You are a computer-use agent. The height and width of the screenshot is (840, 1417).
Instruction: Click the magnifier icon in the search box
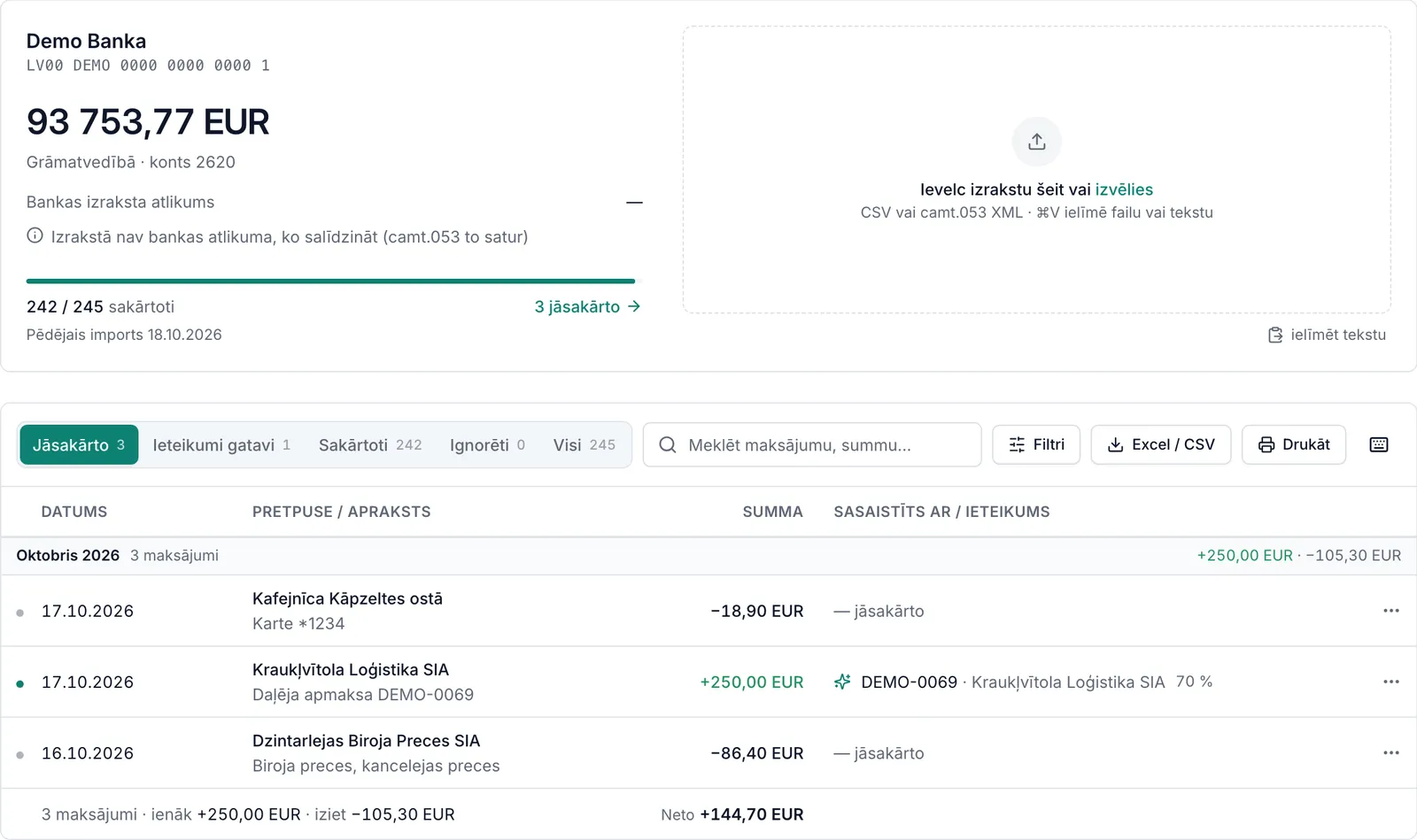pyautogui.click(x=668, y=444)
